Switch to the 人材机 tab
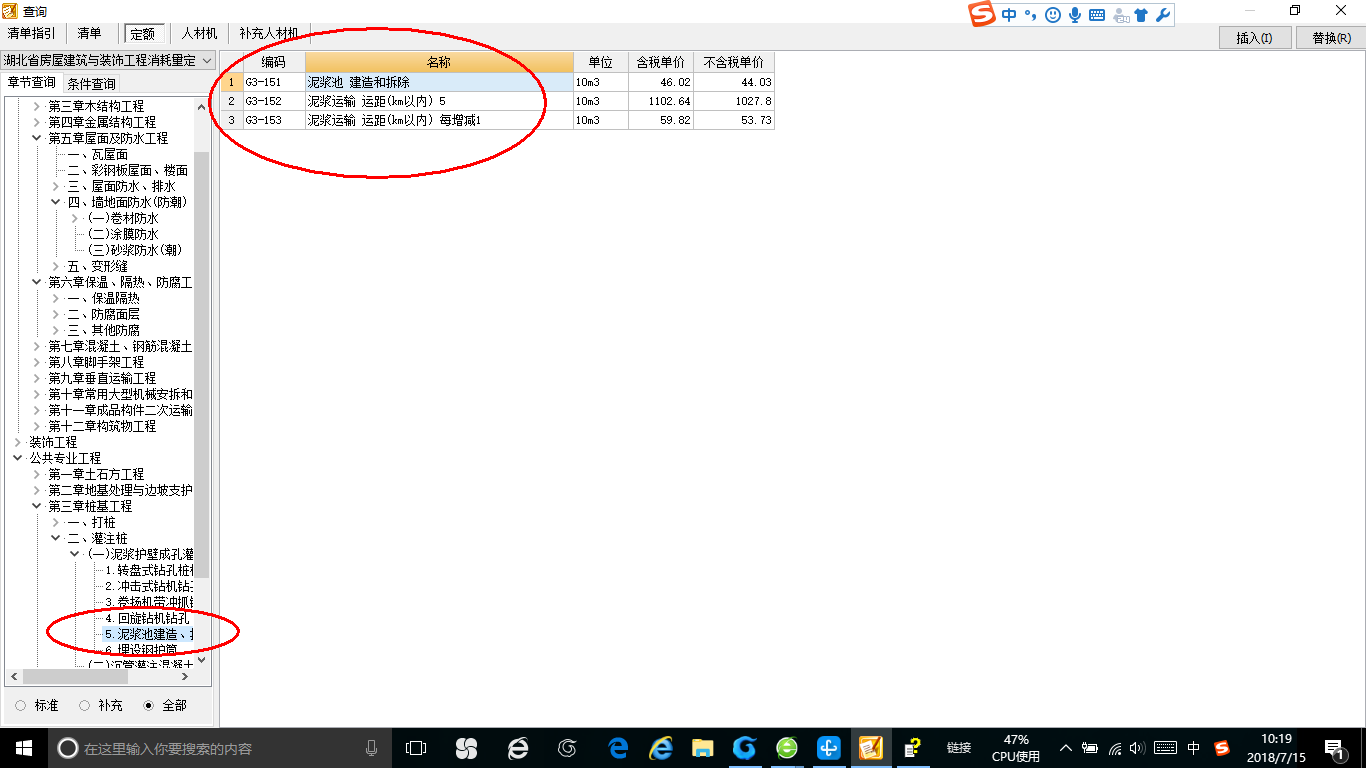Screen dimensions: 1366x768 click(x=199, y=34)
